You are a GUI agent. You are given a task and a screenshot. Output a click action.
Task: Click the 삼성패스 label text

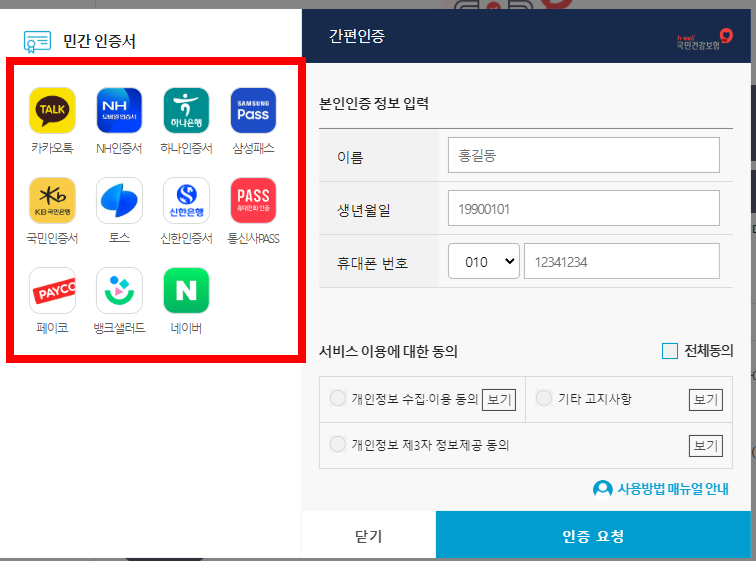click(253, 148)
